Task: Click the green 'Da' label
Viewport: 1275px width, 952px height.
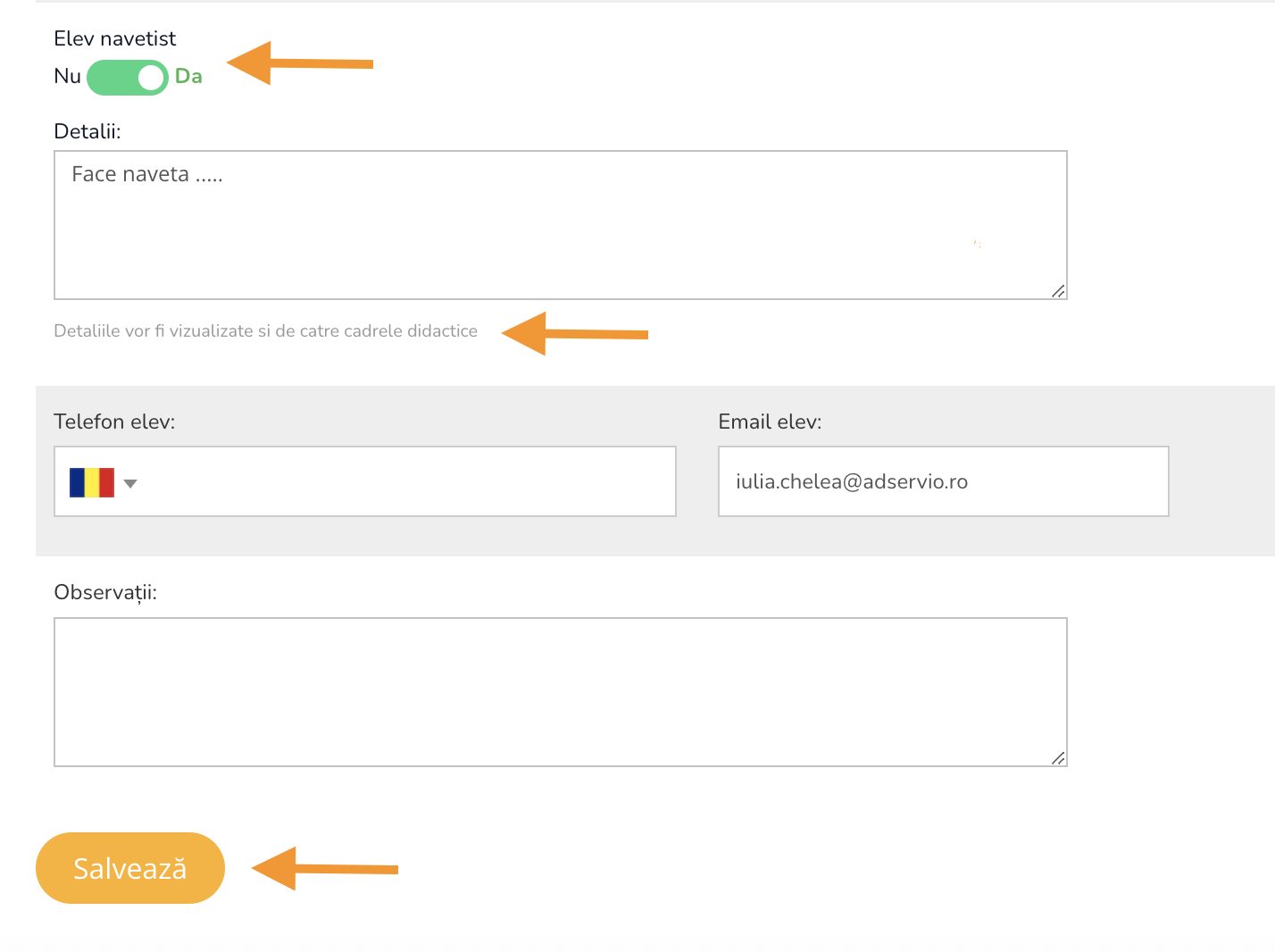Action: [188, 77]
